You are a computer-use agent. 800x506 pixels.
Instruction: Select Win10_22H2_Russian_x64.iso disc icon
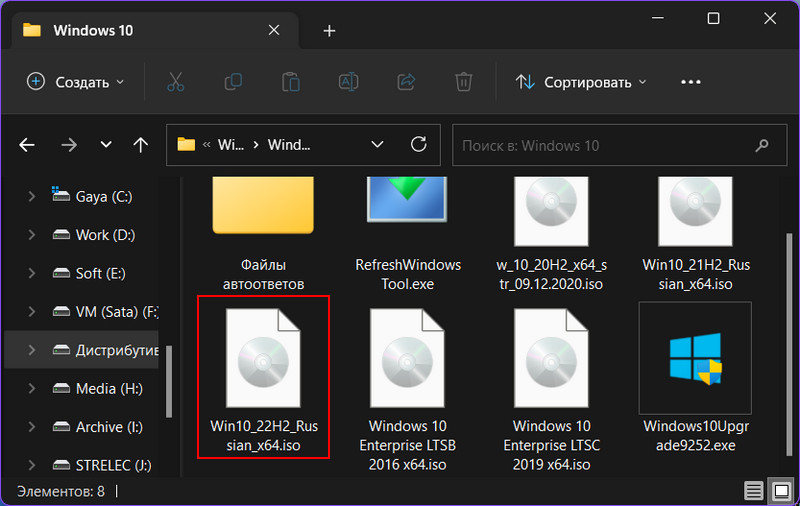(x=263, y=358)
